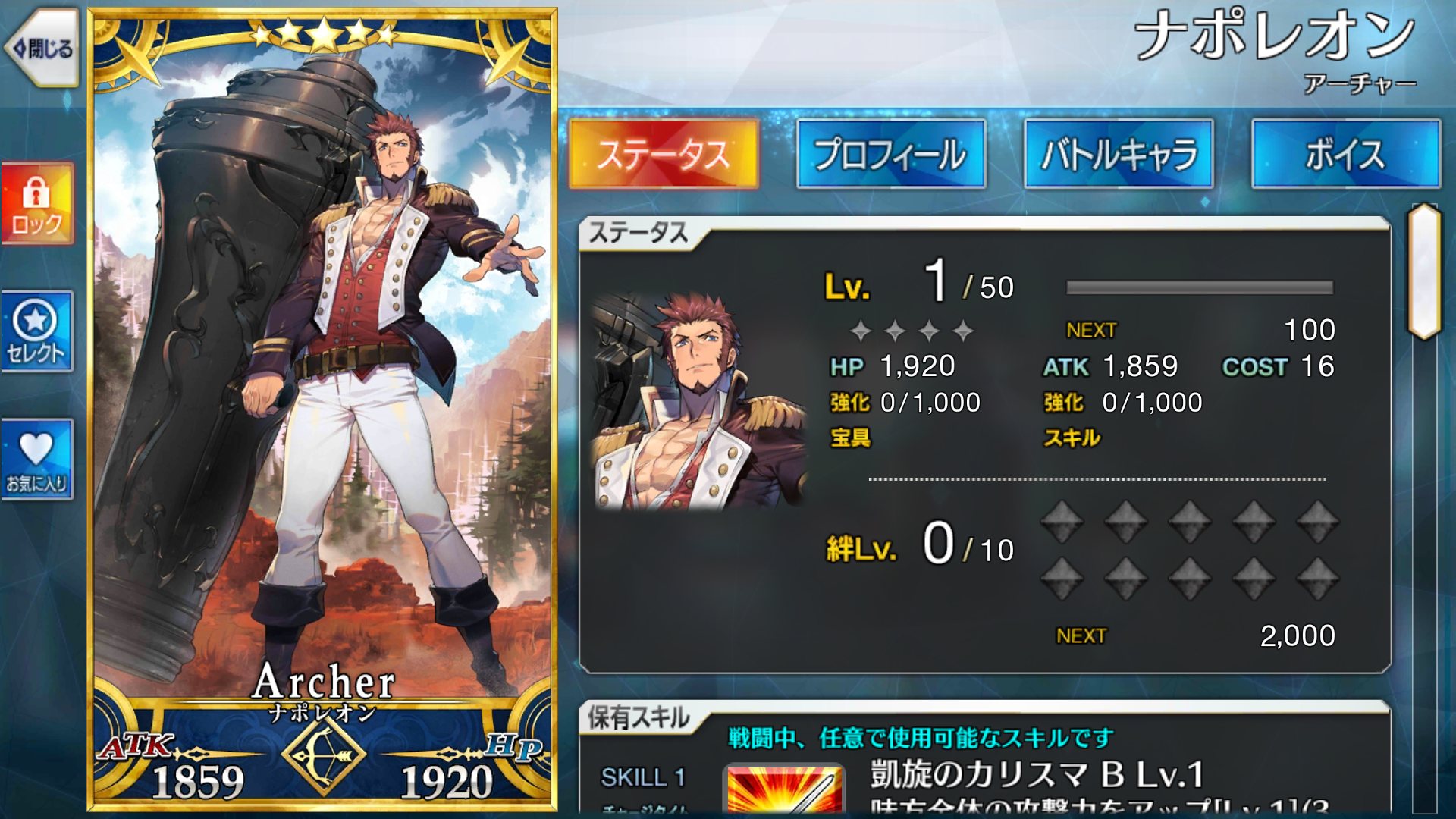Tap the gold rarity stars on the card
Image resolution: width=1456 pixels, height=819 pixels.
tap(324, 33)
